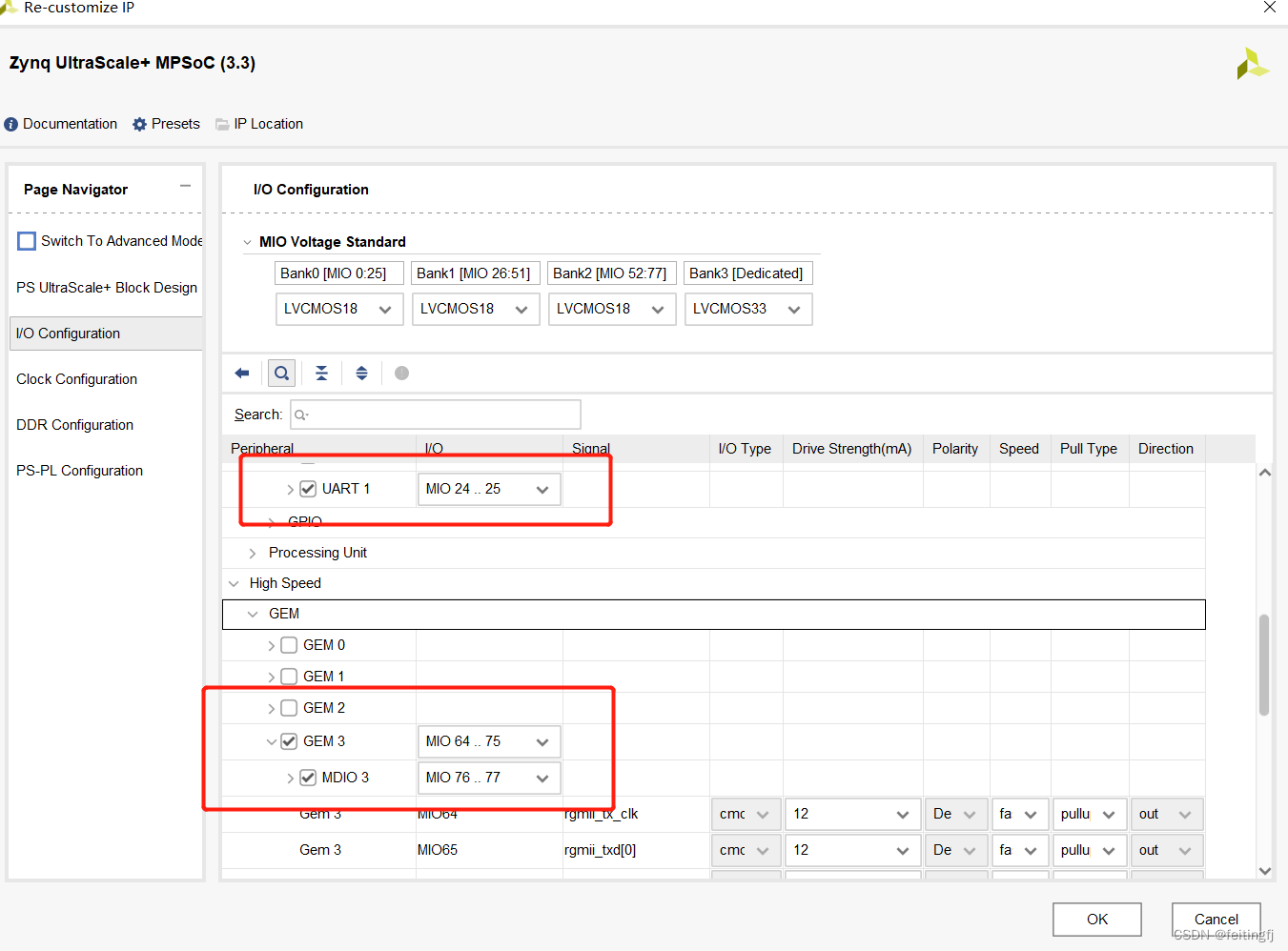Open Documentation info link
This screenshot has height=951, width=1288.
[x=61, y=124]
